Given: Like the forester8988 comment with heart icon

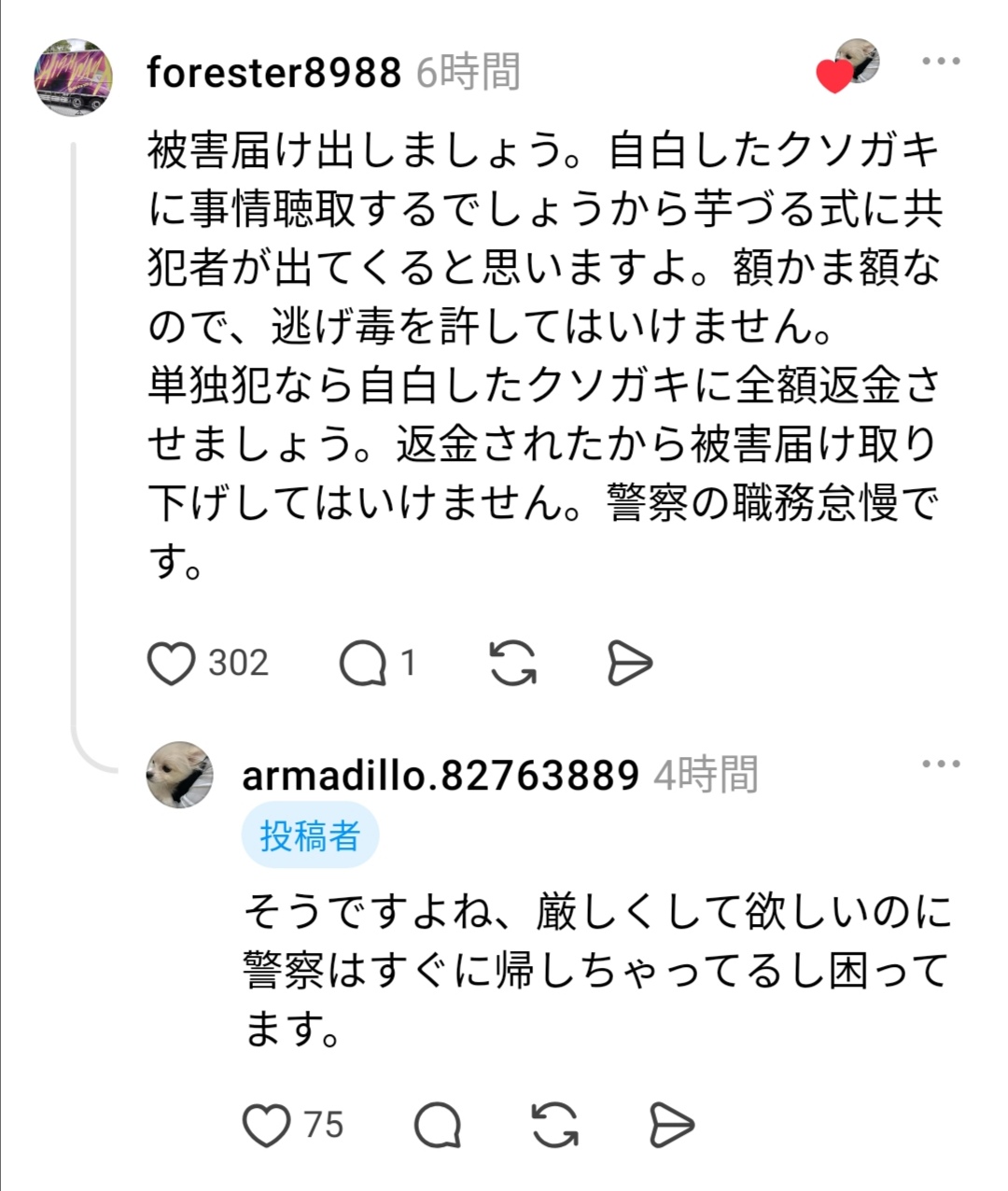Looking at the screenshot, I should point(172,664).
